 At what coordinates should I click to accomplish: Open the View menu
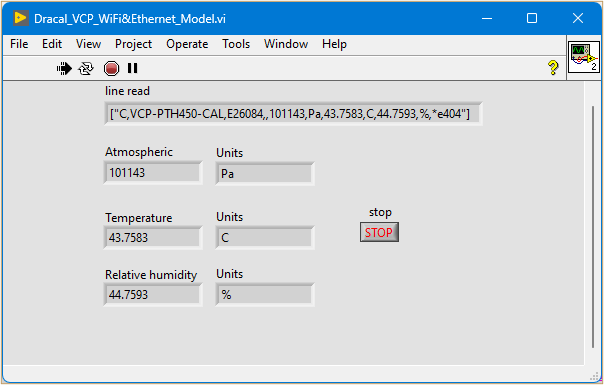(89, 44)
